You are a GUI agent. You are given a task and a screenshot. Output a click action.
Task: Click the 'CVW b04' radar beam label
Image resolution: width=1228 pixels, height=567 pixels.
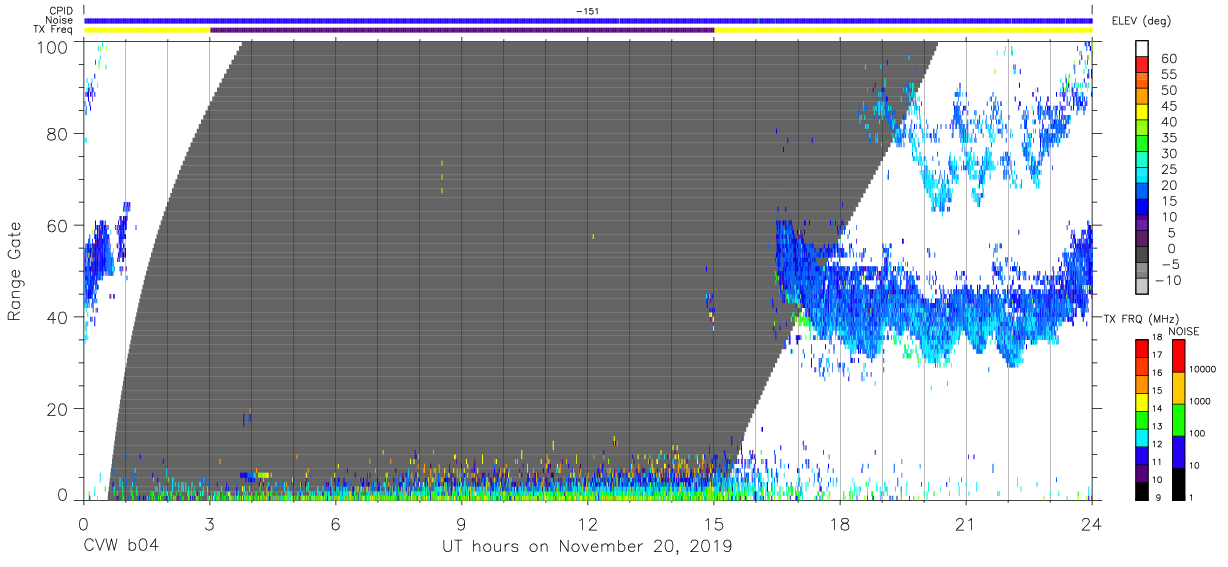(x=121, y=547)
